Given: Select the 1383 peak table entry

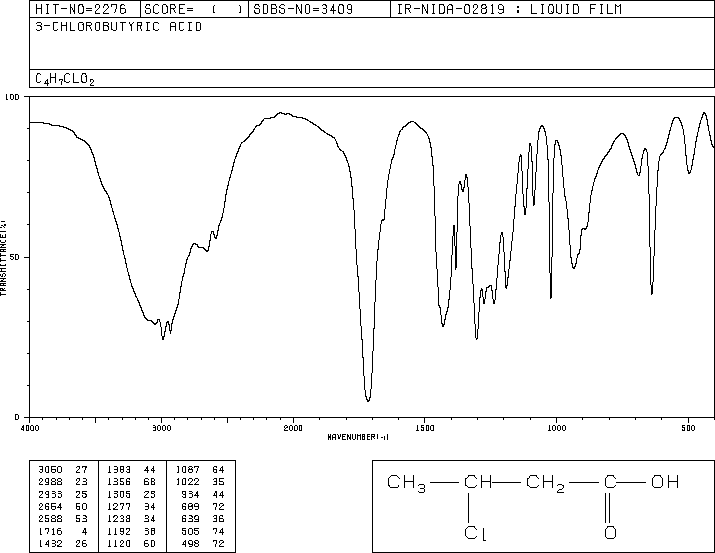Looking at the screenshot, I should pos(119,470).
